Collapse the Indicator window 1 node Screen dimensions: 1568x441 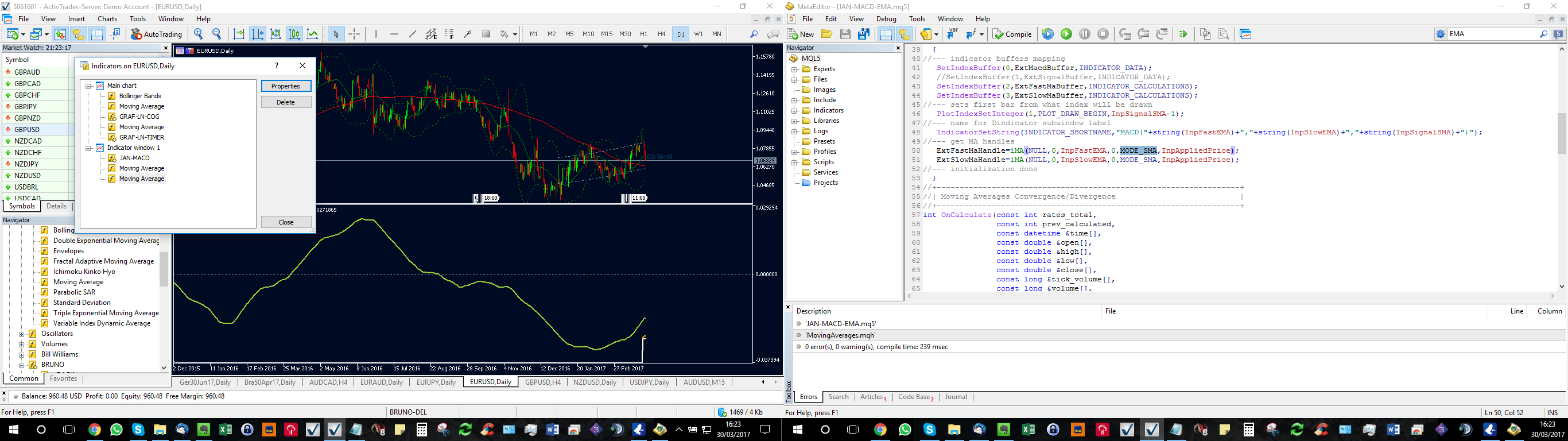88,148
